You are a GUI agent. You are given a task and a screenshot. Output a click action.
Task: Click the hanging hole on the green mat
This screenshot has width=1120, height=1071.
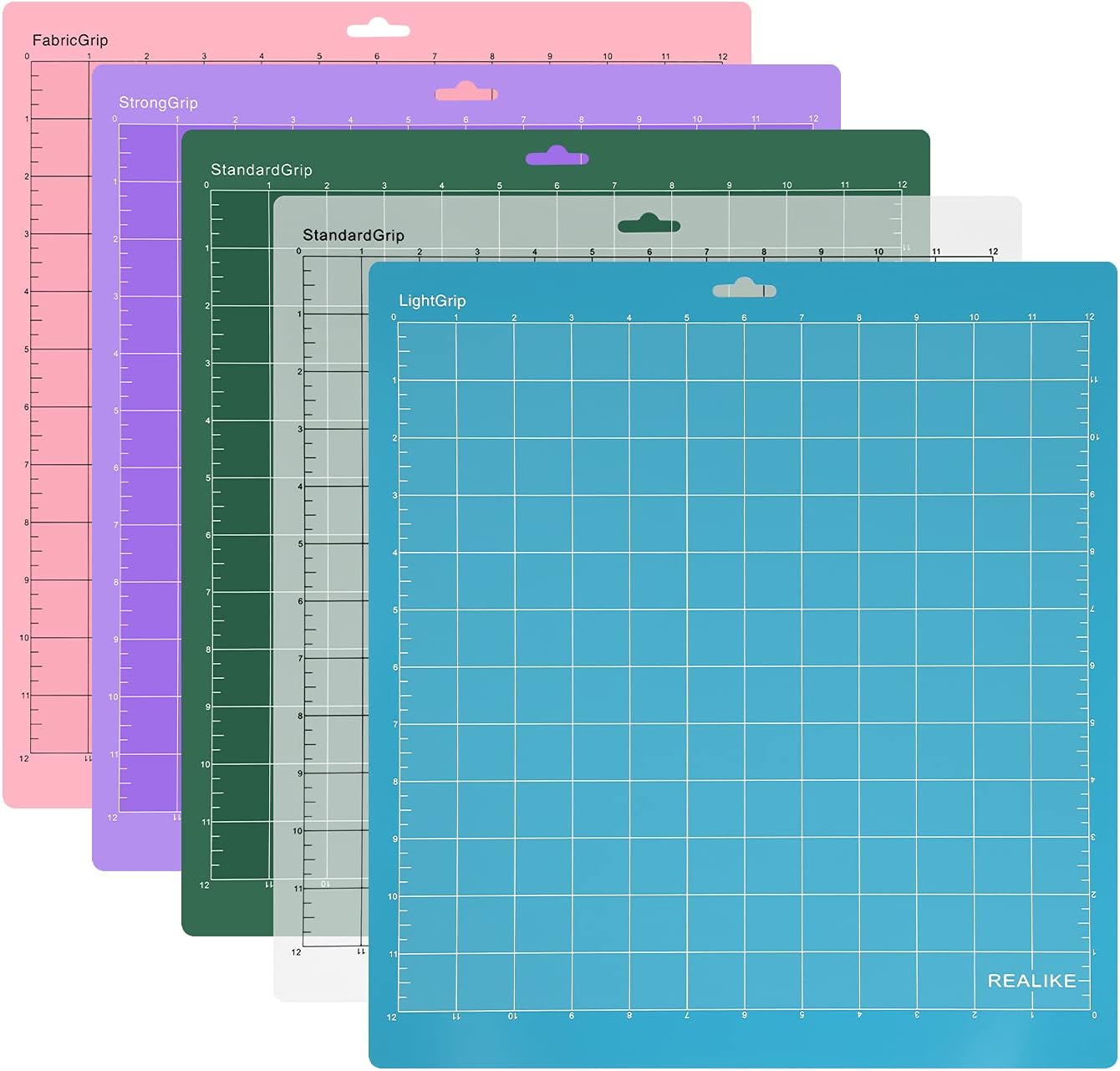pos(556,156)
